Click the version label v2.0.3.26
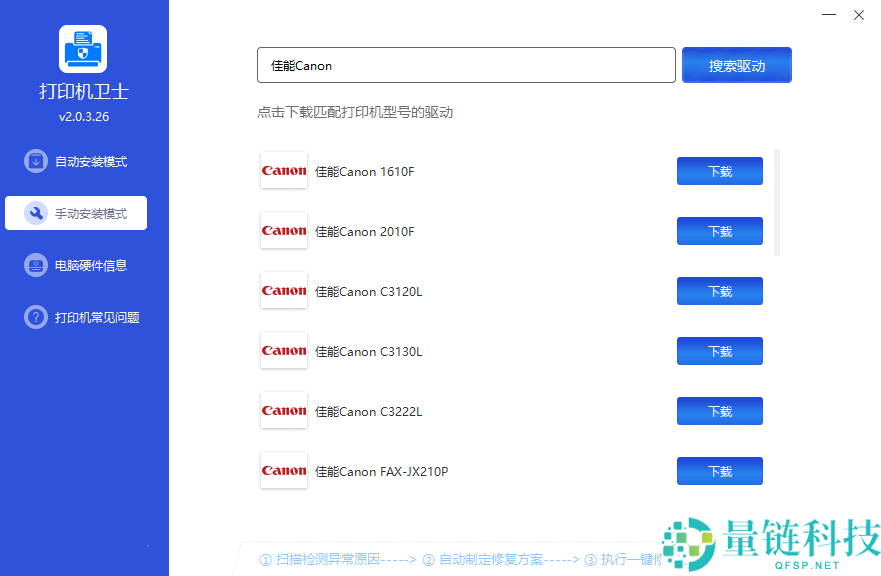Image resolution: width=881 pixels, height=576 pixels. [84, 117]
